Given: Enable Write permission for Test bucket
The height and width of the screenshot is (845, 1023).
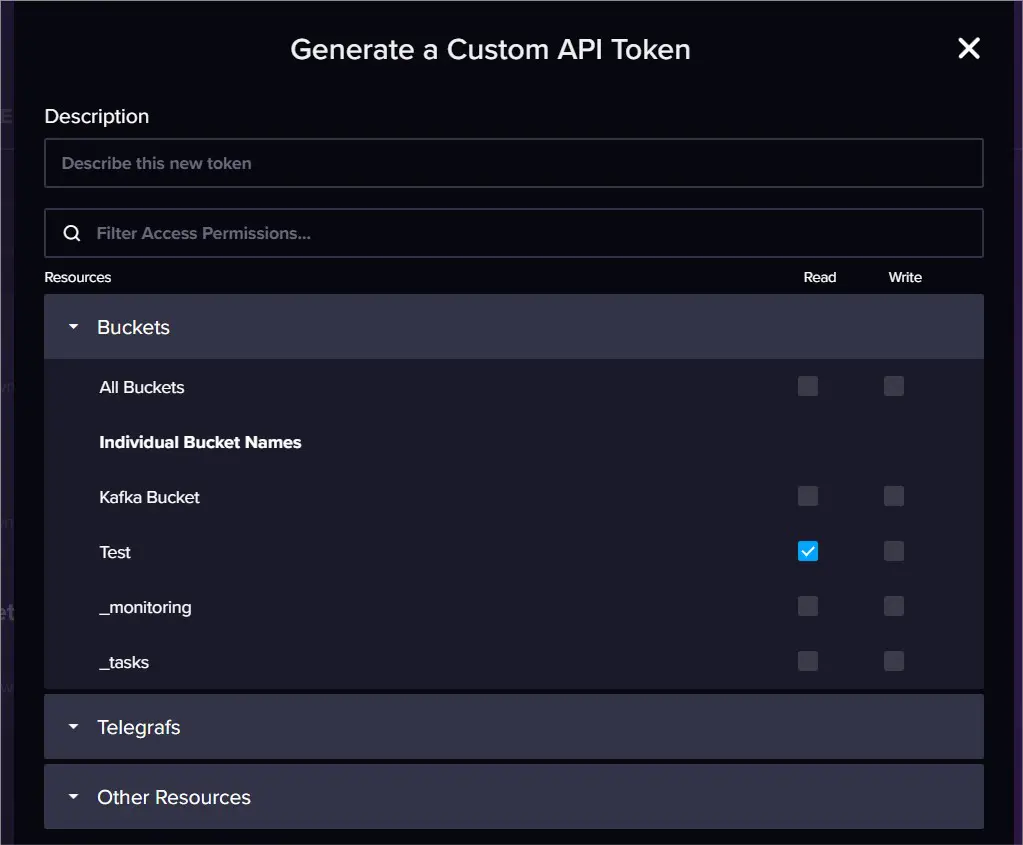Looking at the screenshot, I should [894, 551].
